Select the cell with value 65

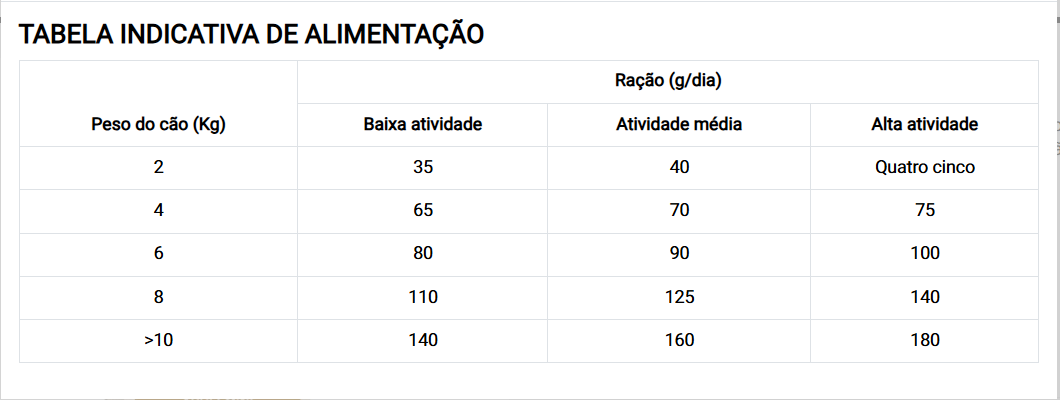[423, 211]
